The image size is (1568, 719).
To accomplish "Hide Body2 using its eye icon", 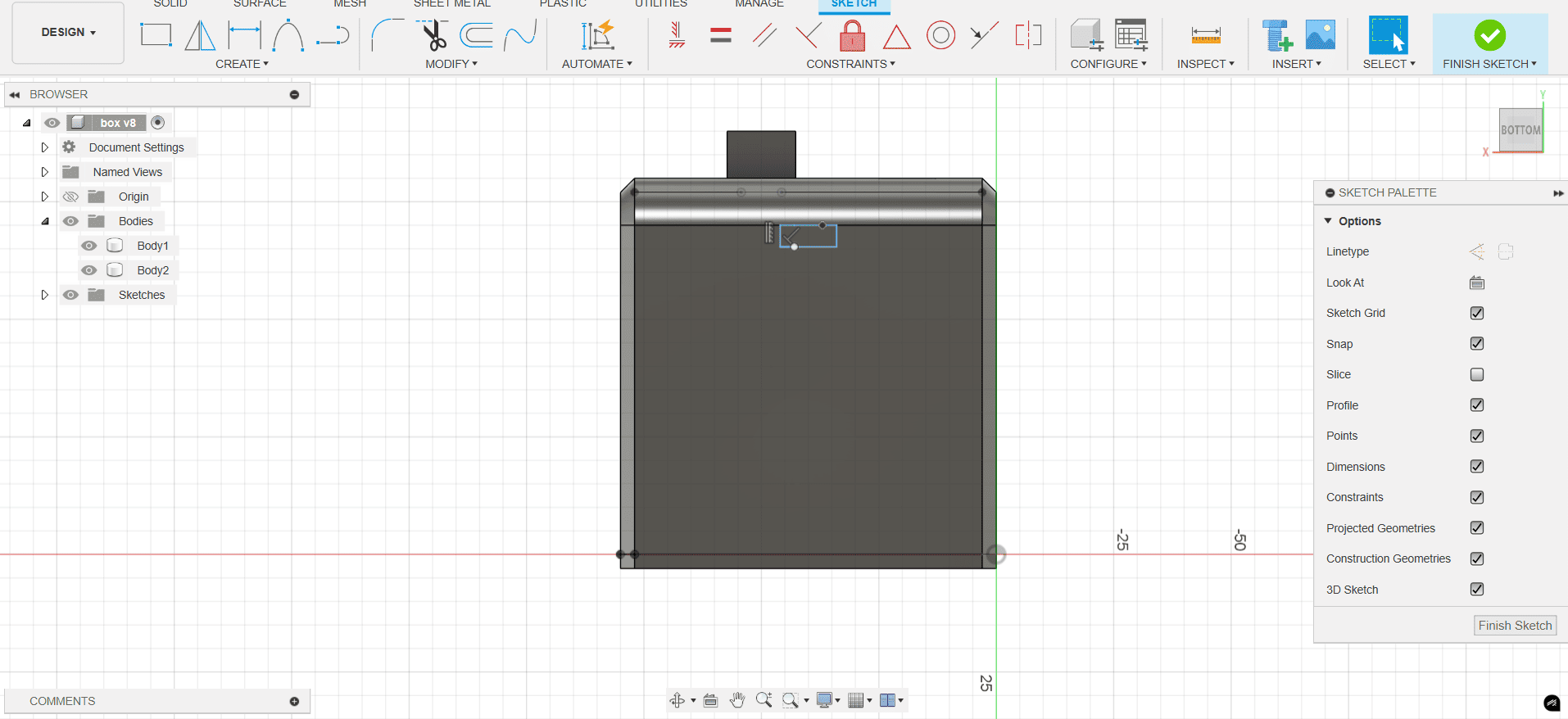I will [x=89, y=270].
